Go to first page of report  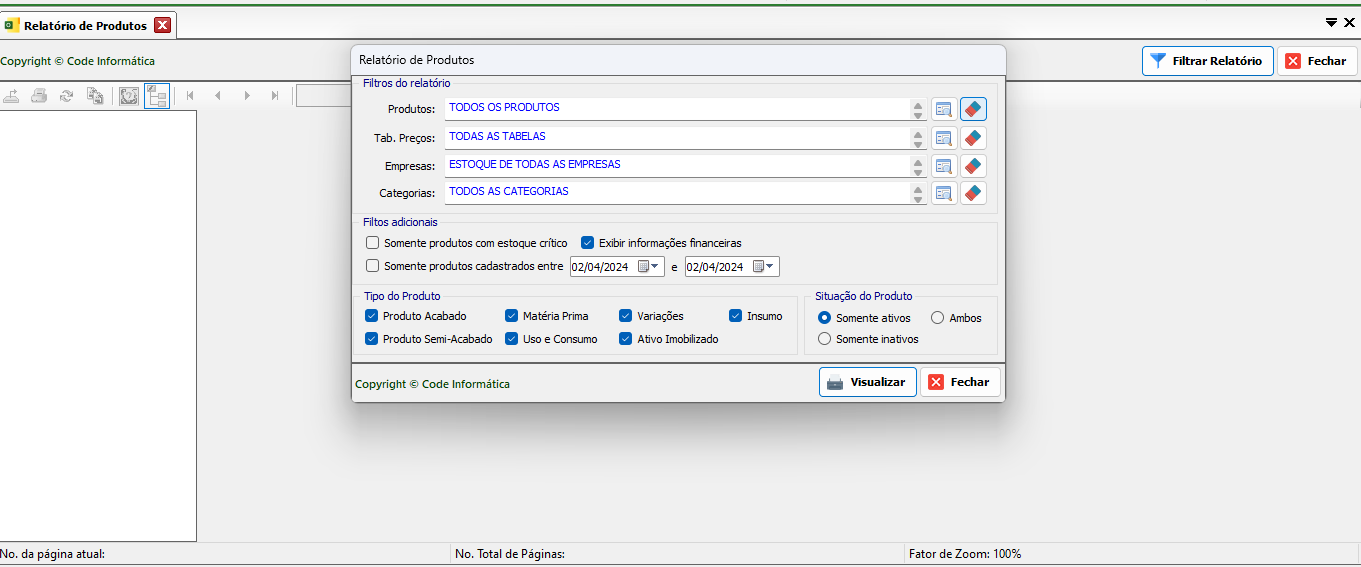[189, 96]
